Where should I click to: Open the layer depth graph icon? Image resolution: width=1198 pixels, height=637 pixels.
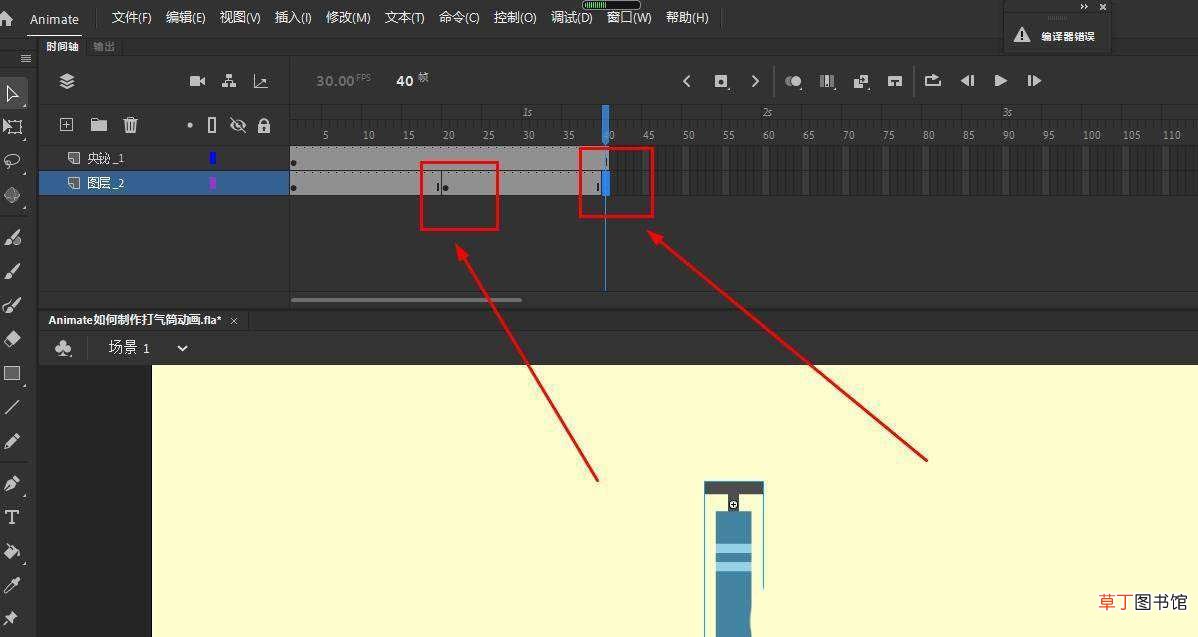(261, 81)
